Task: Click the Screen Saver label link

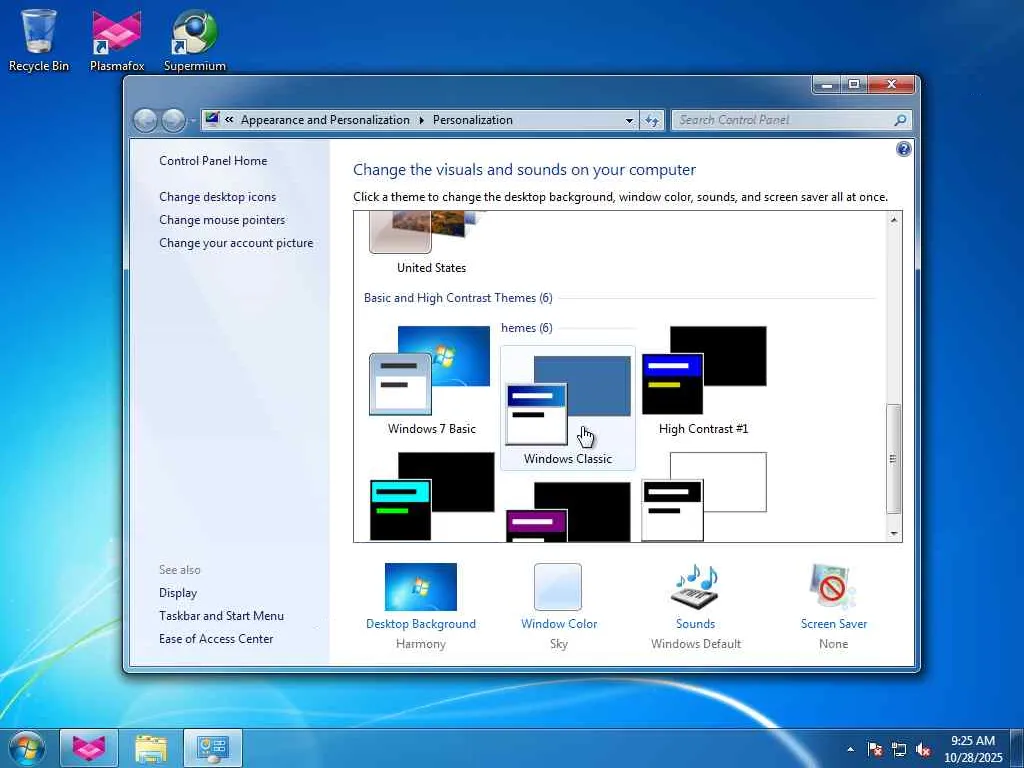Action: coord(833,624)
